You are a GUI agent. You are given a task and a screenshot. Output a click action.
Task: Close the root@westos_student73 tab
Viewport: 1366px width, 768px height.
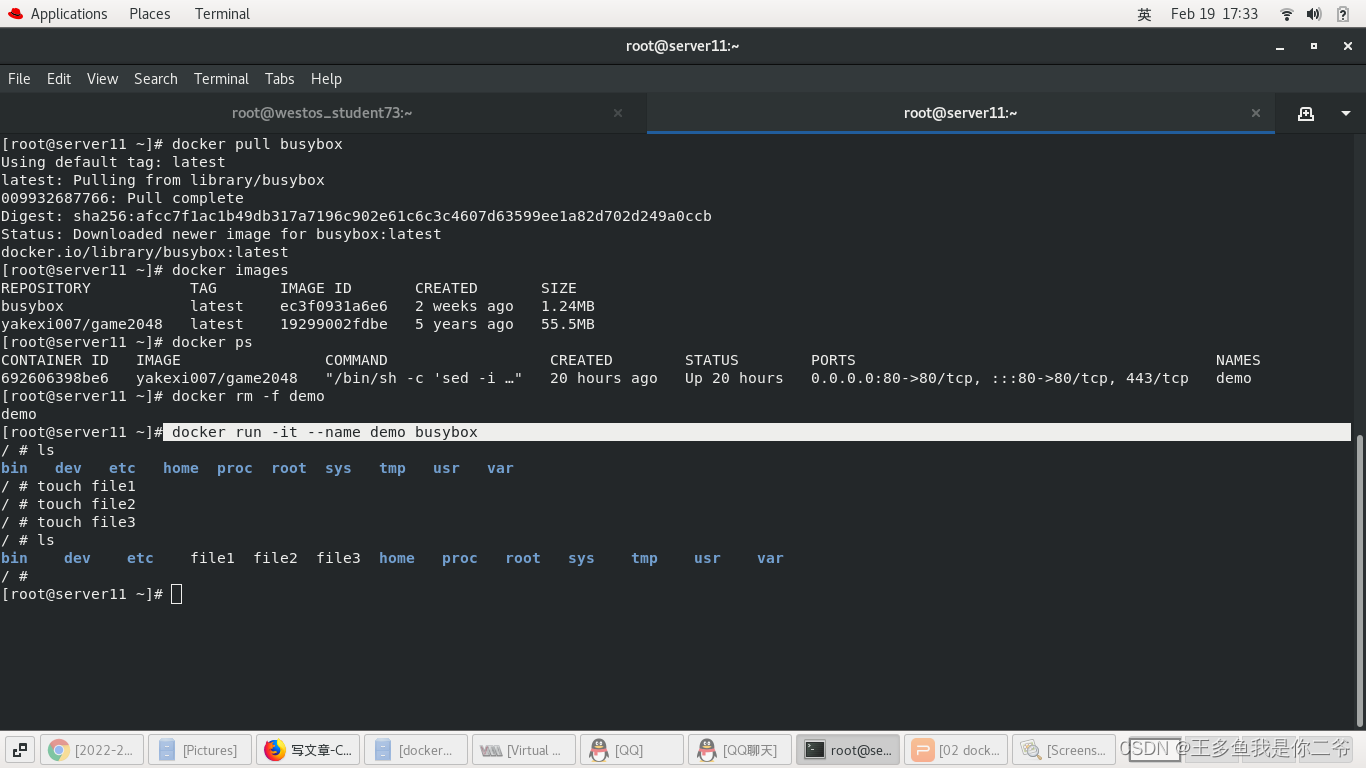coord(618,114)
